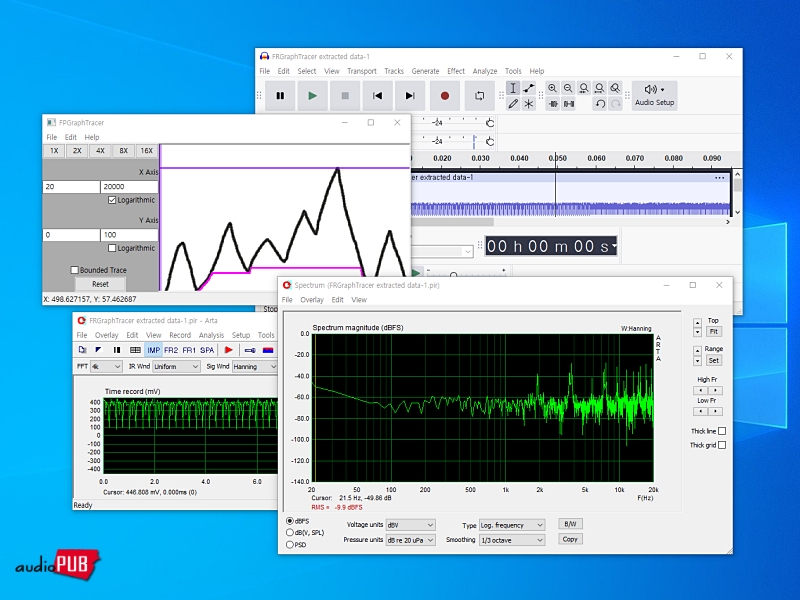Fit project to width in Audacity

(x=599, y=88)
